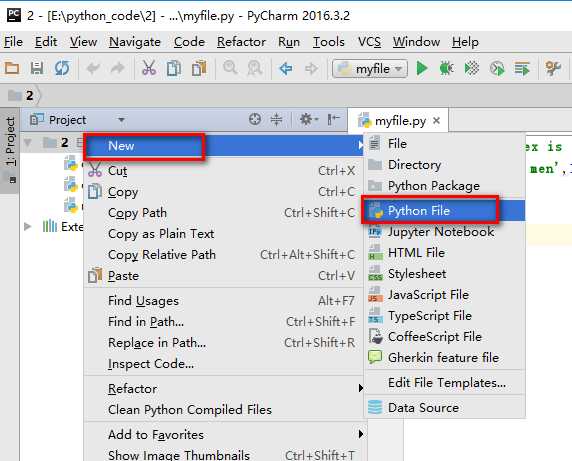Click Collapse All icon in Project panel
This screenshot has height=461, width=572.
(x=277, y=119)
